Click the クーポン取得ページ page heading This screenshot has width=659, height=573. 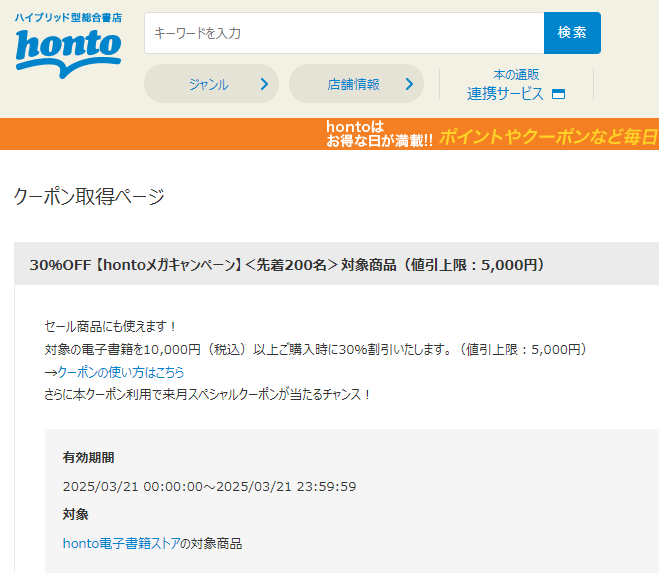(89, 196)
